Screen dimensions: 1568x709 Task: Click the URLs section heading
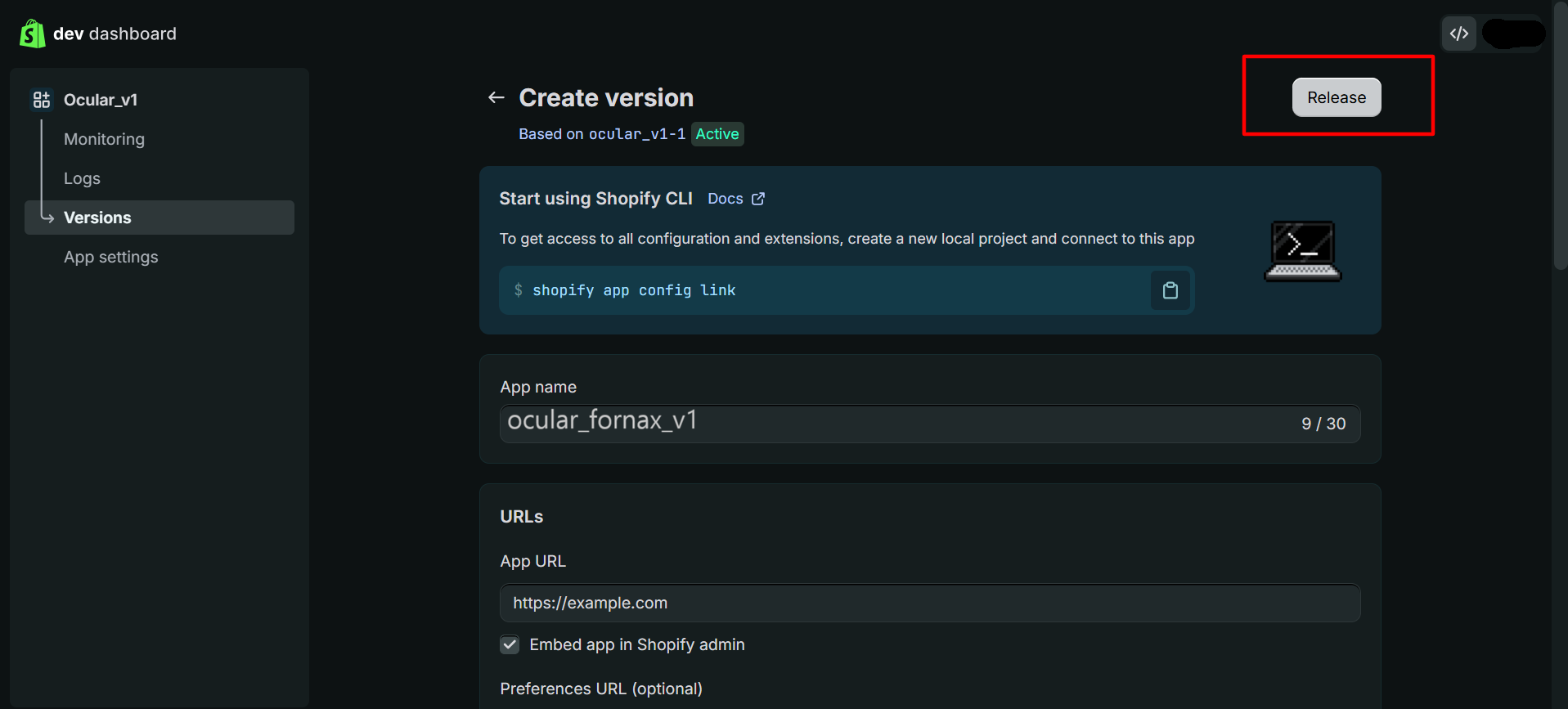click(522, 517)
